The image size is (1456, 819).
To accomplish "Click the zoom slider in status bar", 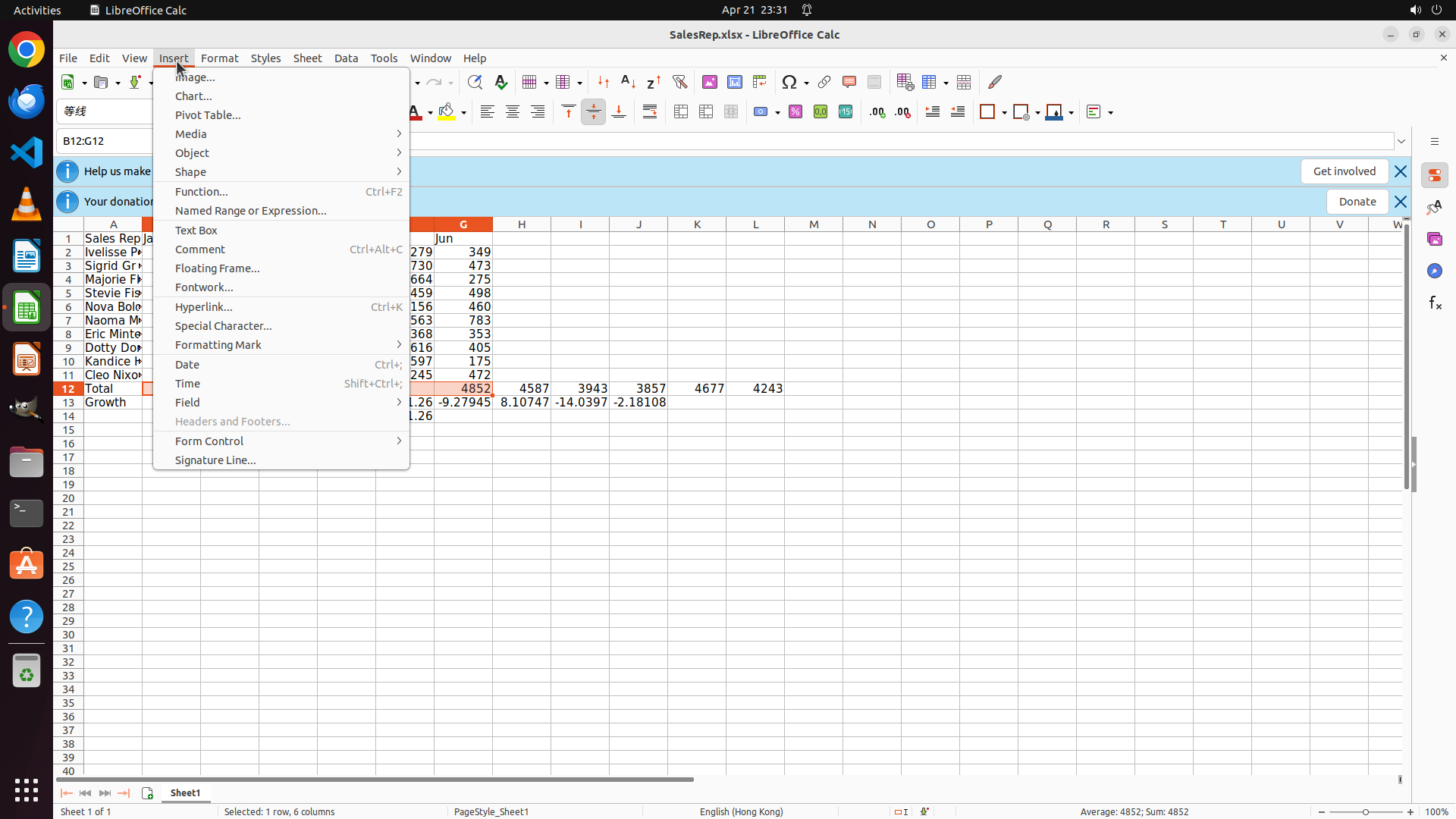I will point(1366,812).
